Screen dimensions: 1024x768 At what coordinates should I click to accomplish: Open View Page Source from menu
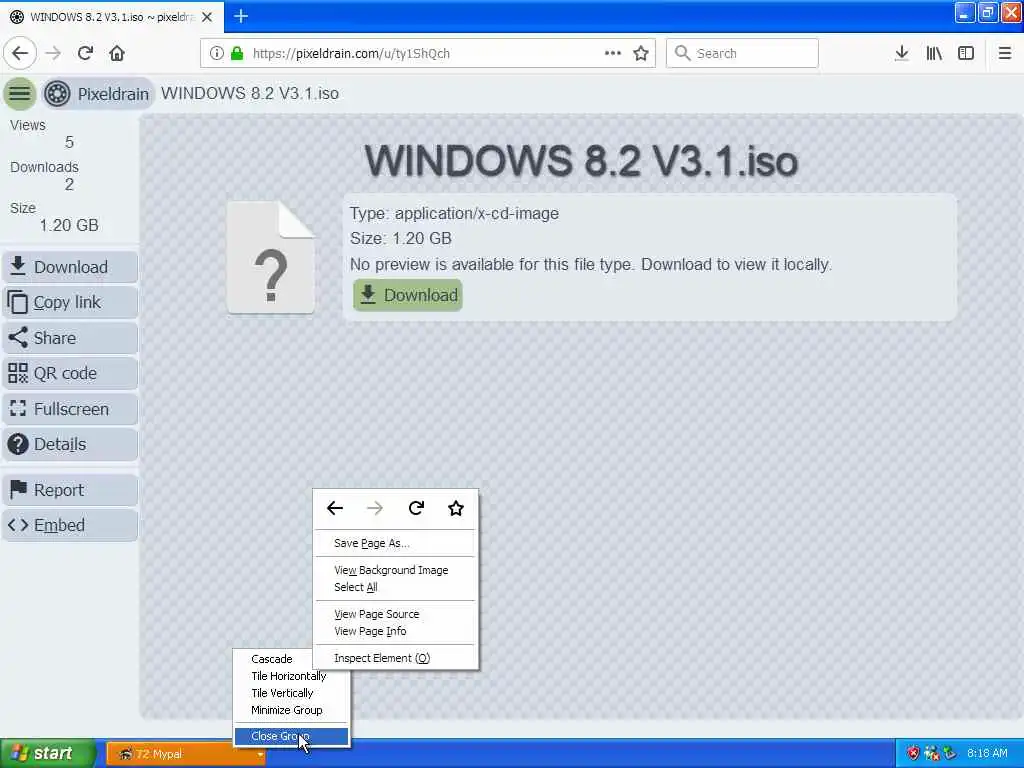click(395, 615)
